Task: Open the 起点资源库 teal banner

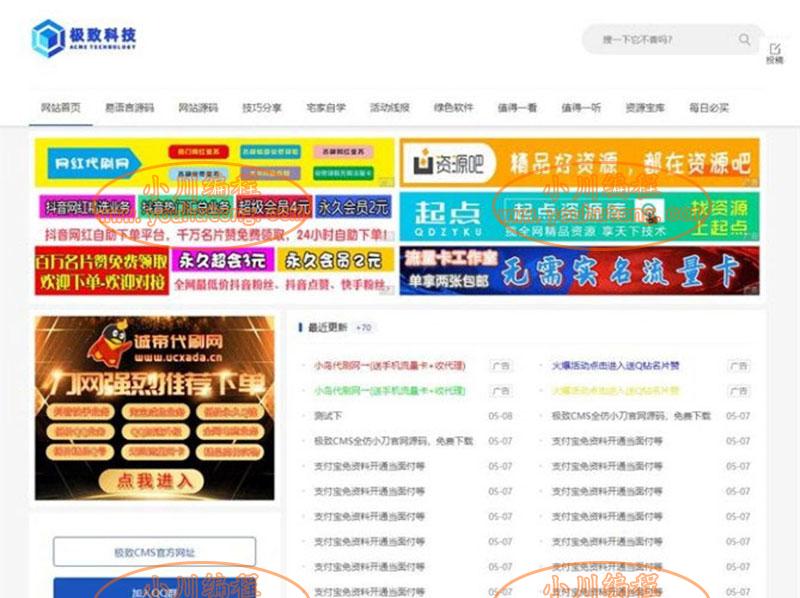Action: click(580, 217)
